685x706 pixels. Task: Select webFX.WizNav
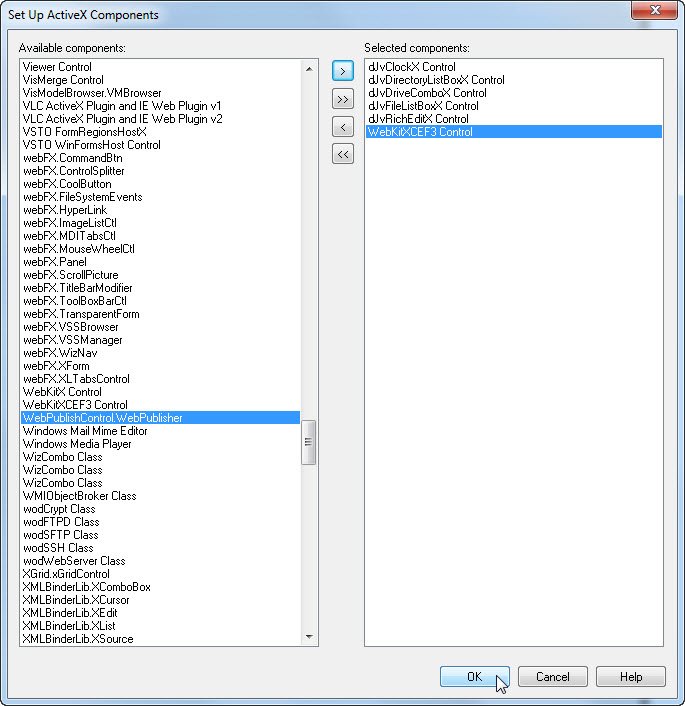(160, 353)
